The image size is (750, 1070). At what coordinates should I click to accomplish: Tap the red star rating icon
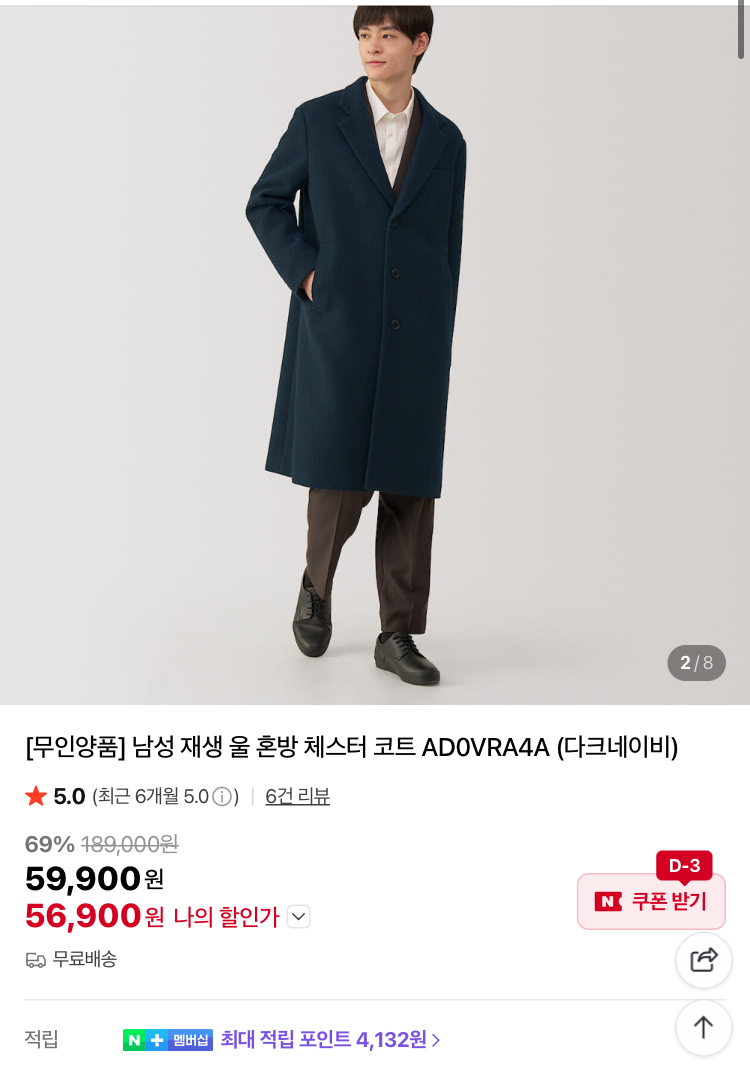pos(35,796)
